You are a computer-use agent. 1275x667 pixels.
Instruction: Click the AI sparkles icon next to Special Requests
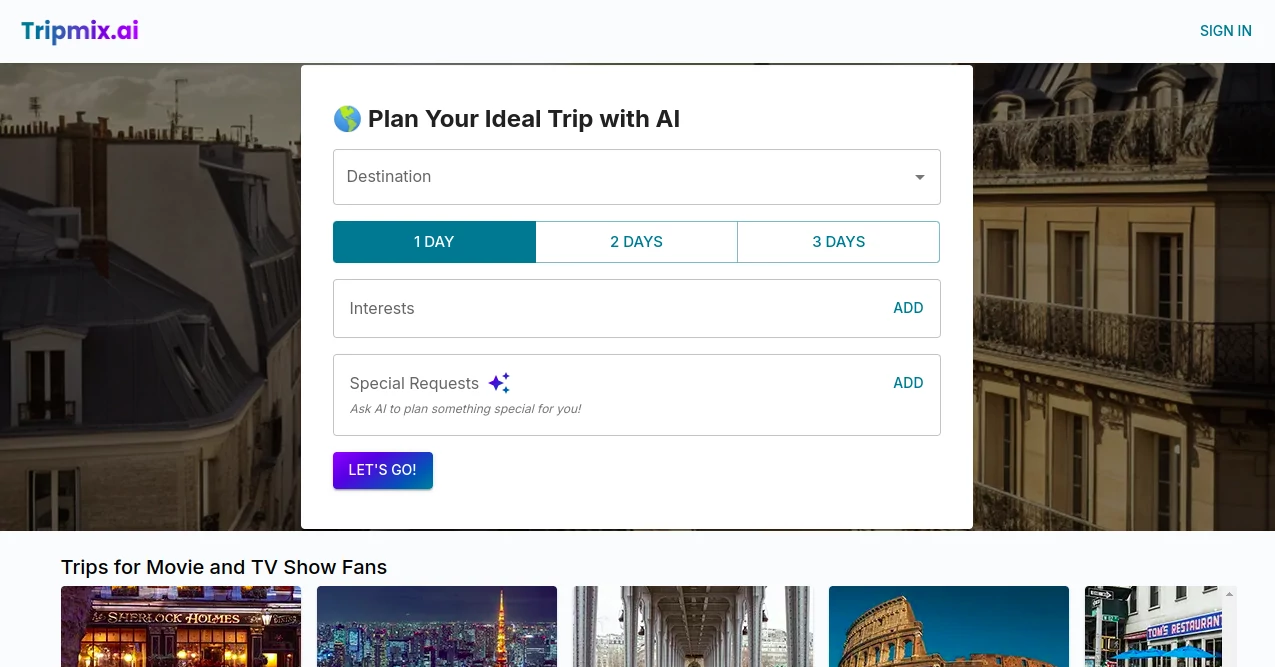[x=499, y=382]
